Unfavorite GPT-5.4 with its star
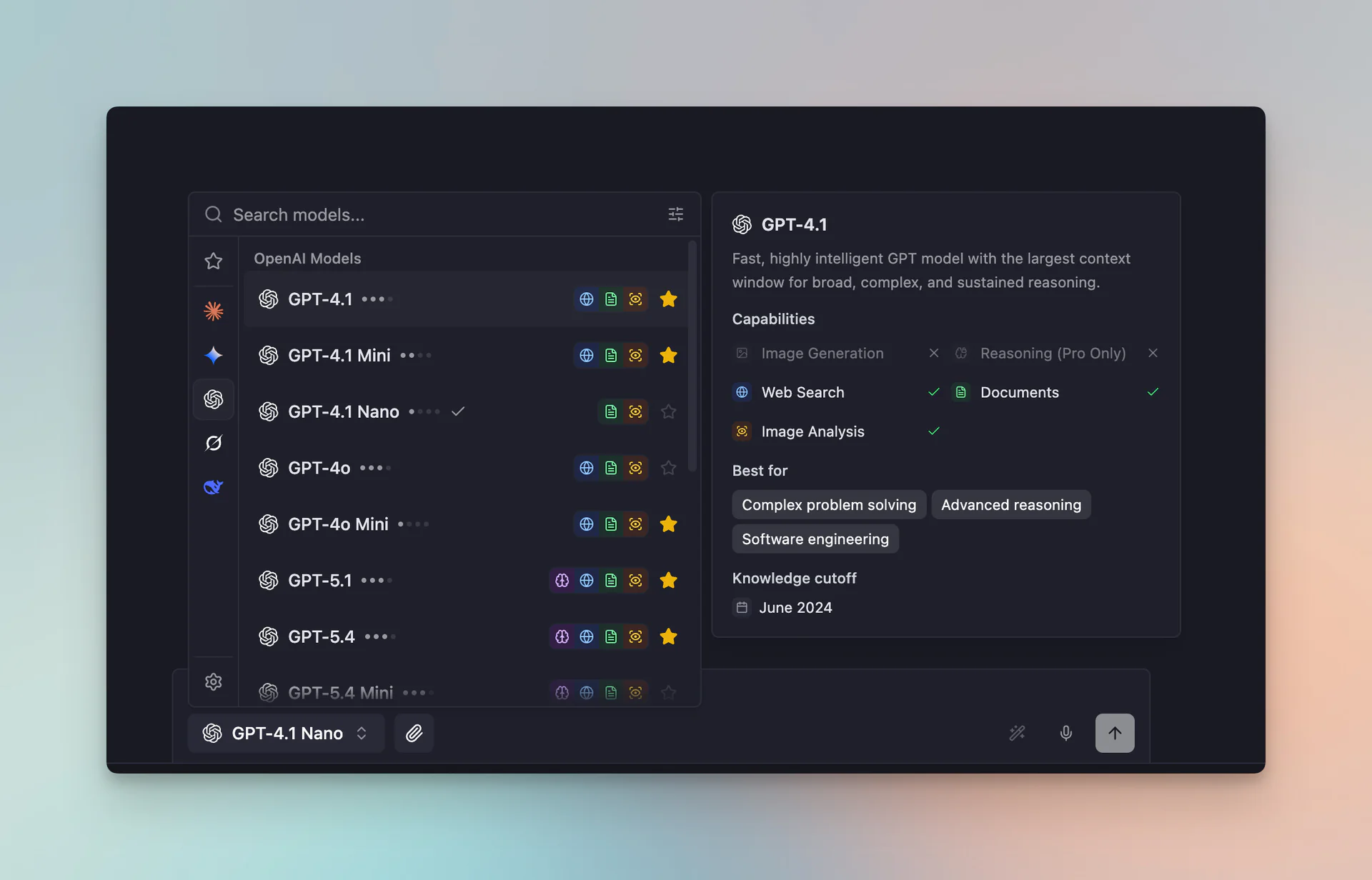Viewport: 1372px width, 880px height. click(x=668, y=636)
